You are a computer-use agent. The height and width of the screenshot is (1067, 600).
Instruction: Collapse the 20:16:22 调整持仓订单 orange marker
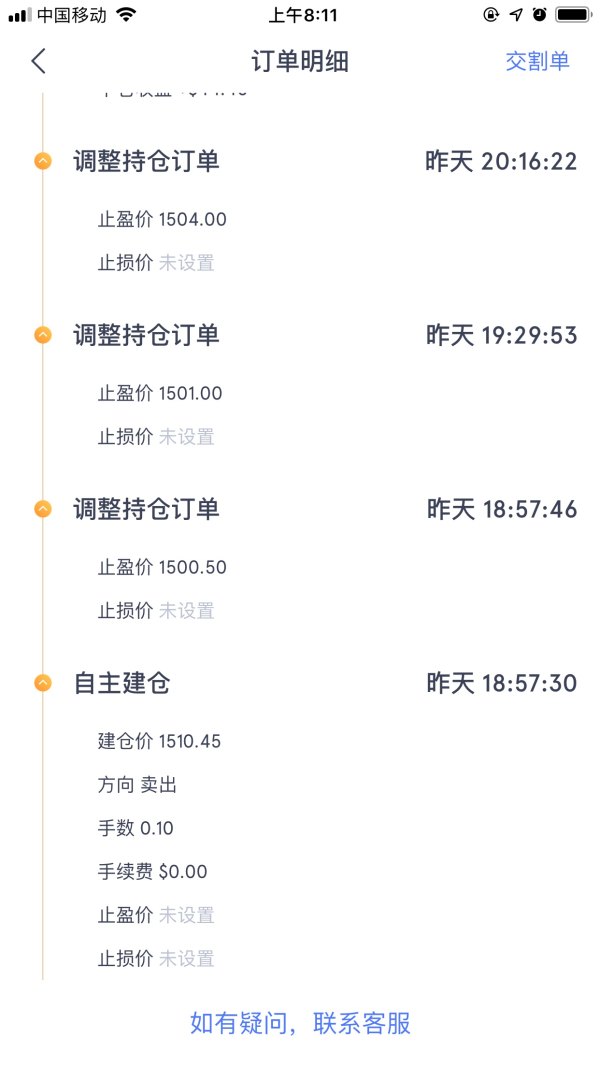43,161
